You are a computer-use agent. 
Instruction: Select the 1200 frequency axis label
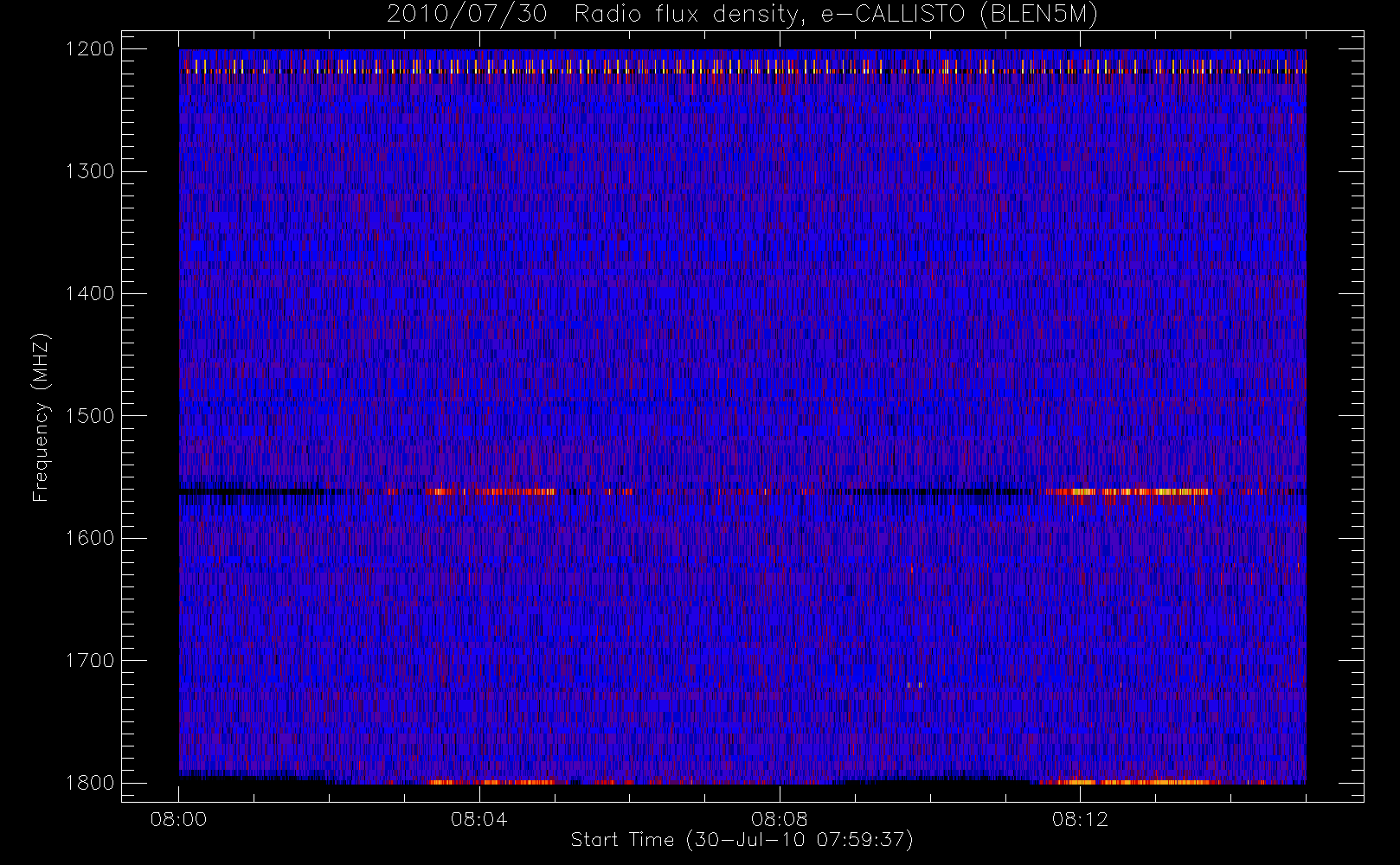click(90, 49)
